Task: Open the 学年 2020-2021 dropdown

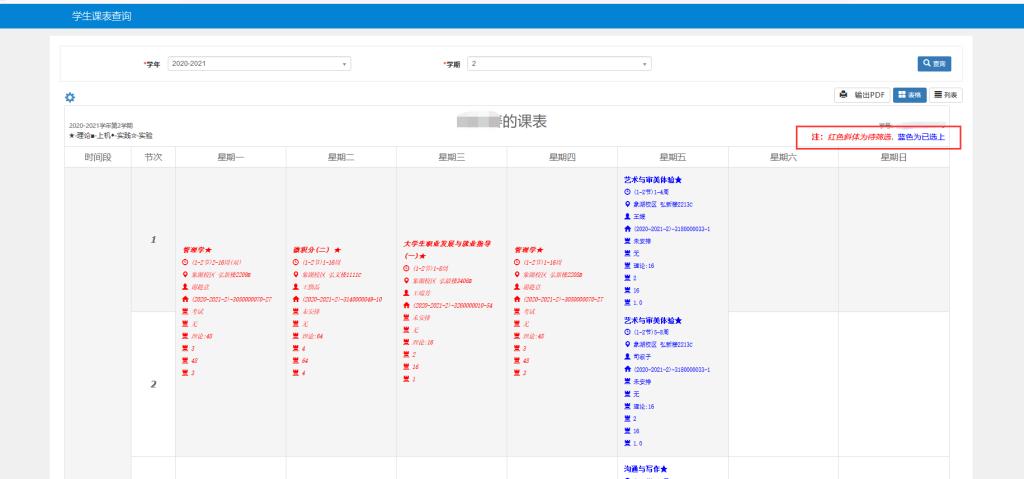Action: click(260, 64)
